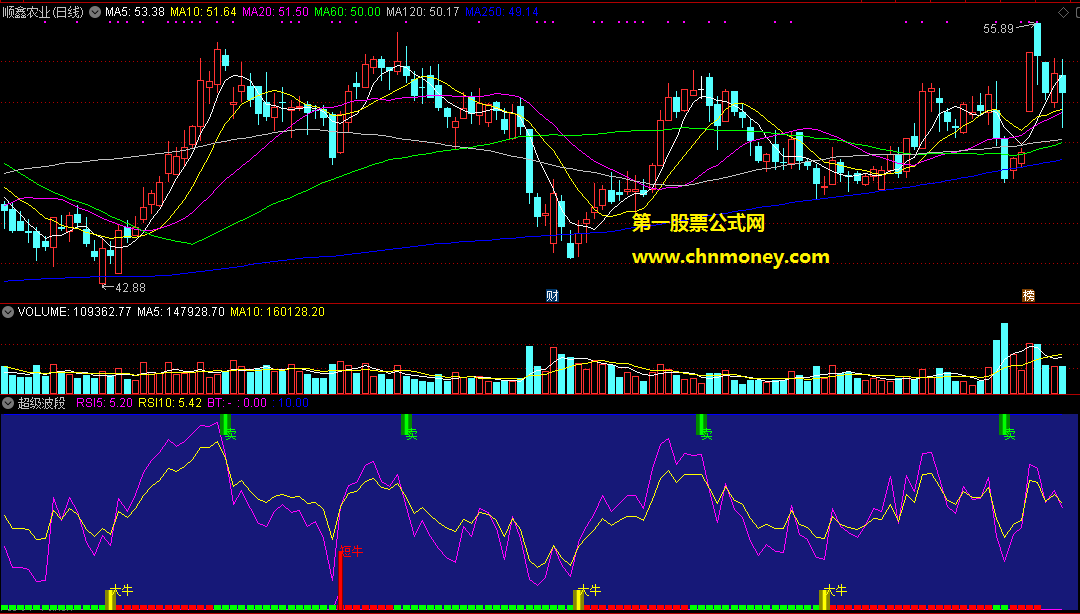Image resolution: width=1080 pixels, height=614 pixels.
Task: Click the 42.88 low price label
Action: pyautogui.click(x=129, y=287)
